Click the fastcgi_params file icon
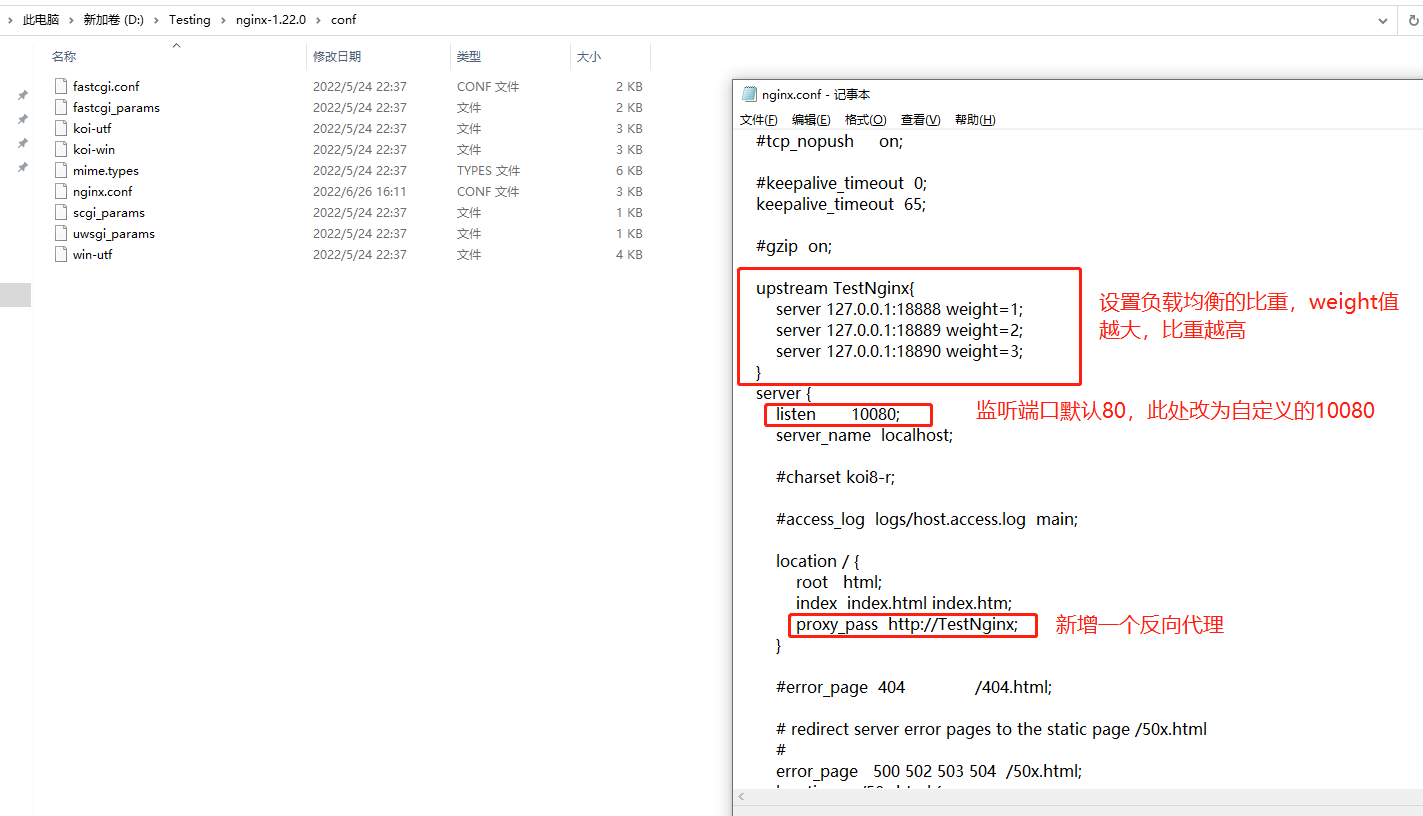This screenshot has width=1423, height=816. click(61, 107)
